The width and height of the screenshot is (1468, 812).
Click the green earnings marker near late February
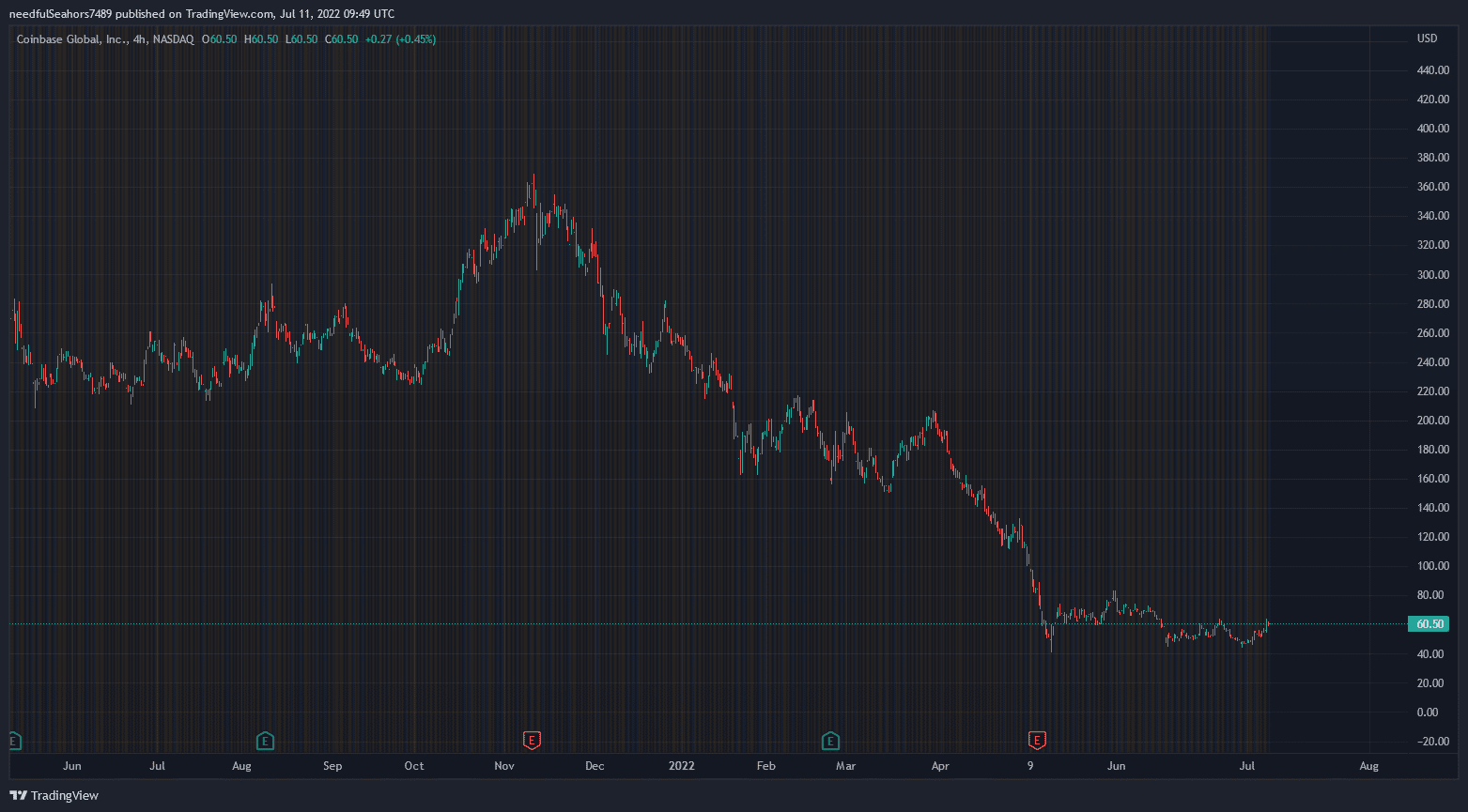coord(830,741)
